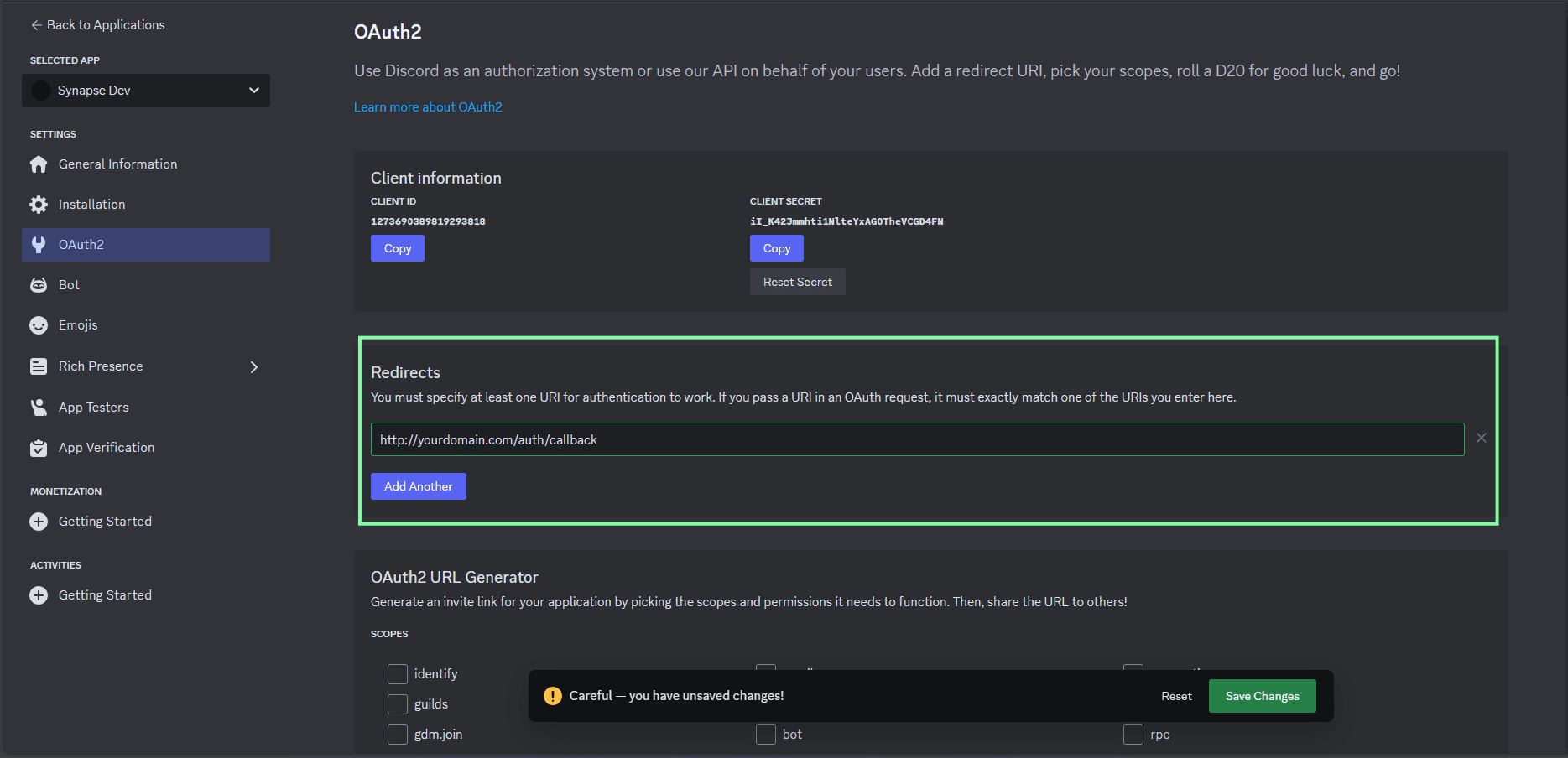Open the App Verification page
Image resolution: width=1568 pixels, height=758 pixels.
pyautogui.click(x=146, y=448)
